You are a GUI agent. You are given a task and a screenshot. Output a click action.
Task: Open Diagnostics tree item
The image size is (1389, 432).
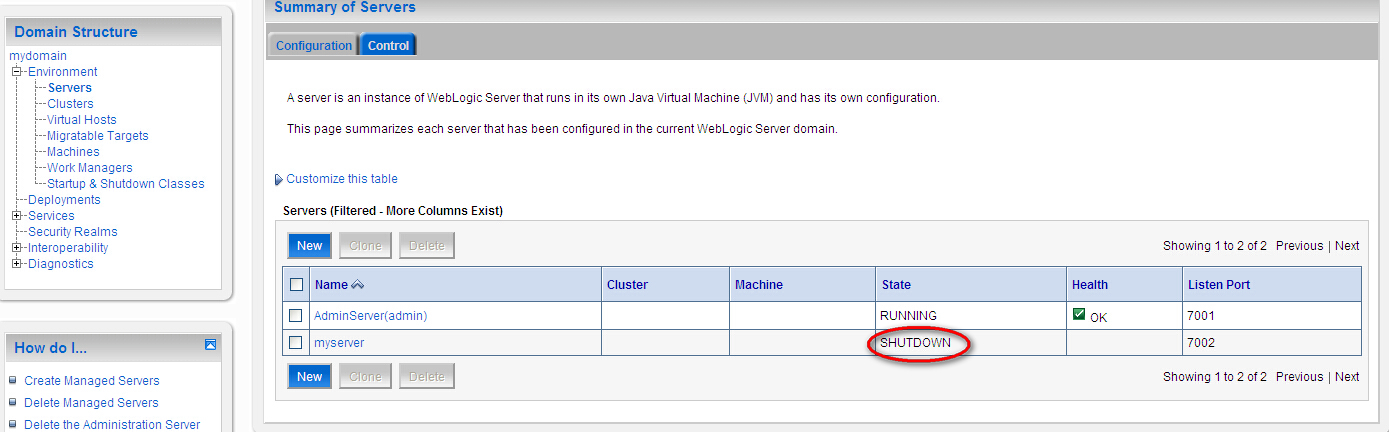(x=61, y=264)
